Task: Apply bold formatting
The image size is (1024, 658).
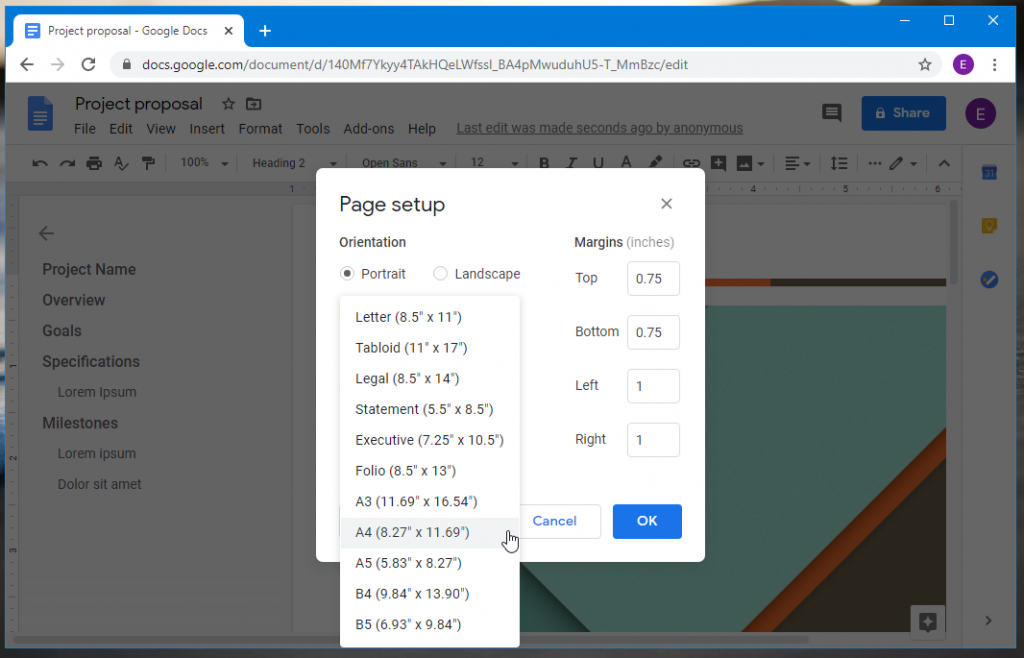Action: (x=544, y=163)
